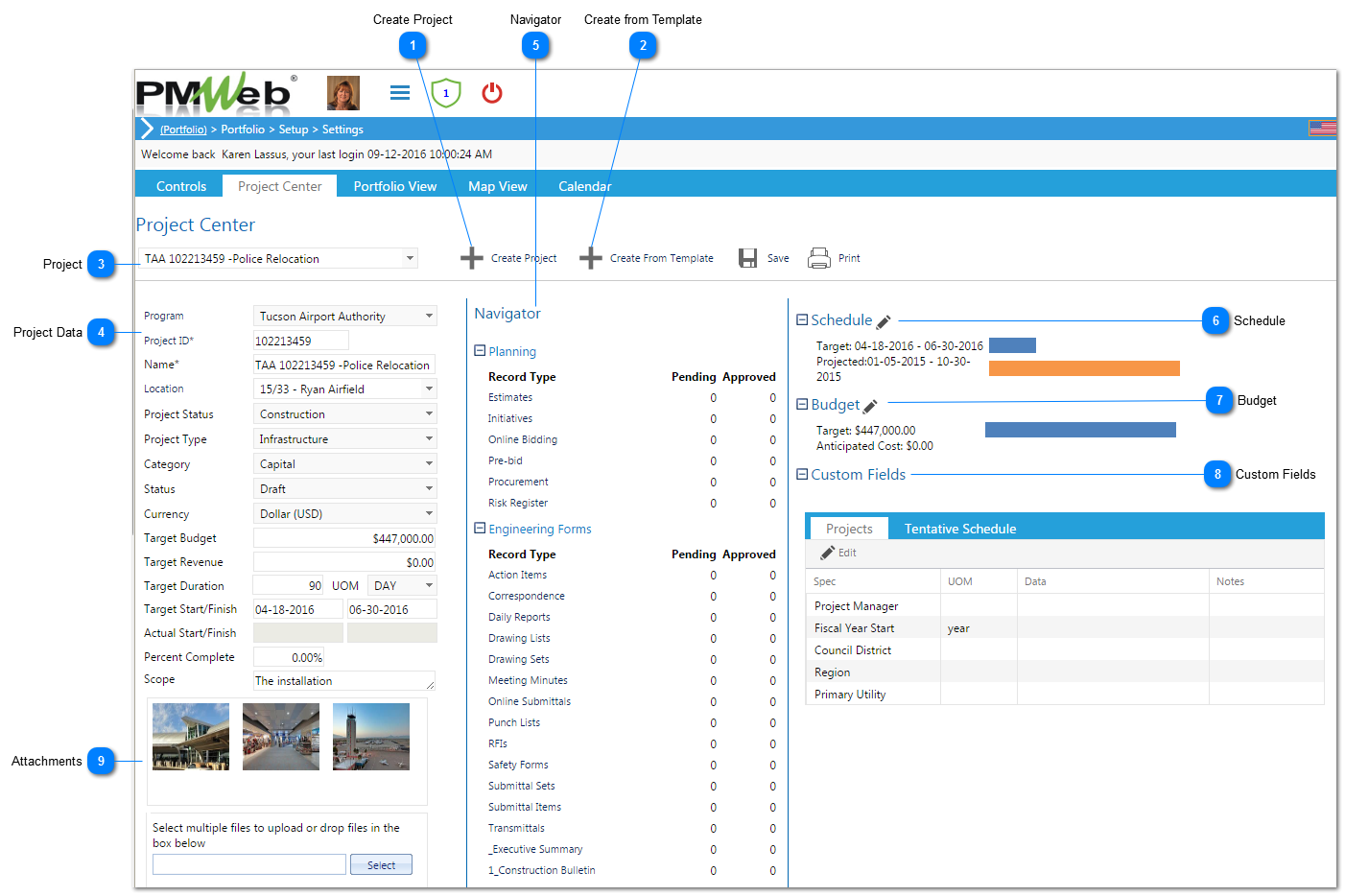
Task: Click the blue Budget target bar
Action: pos(1080,430)
